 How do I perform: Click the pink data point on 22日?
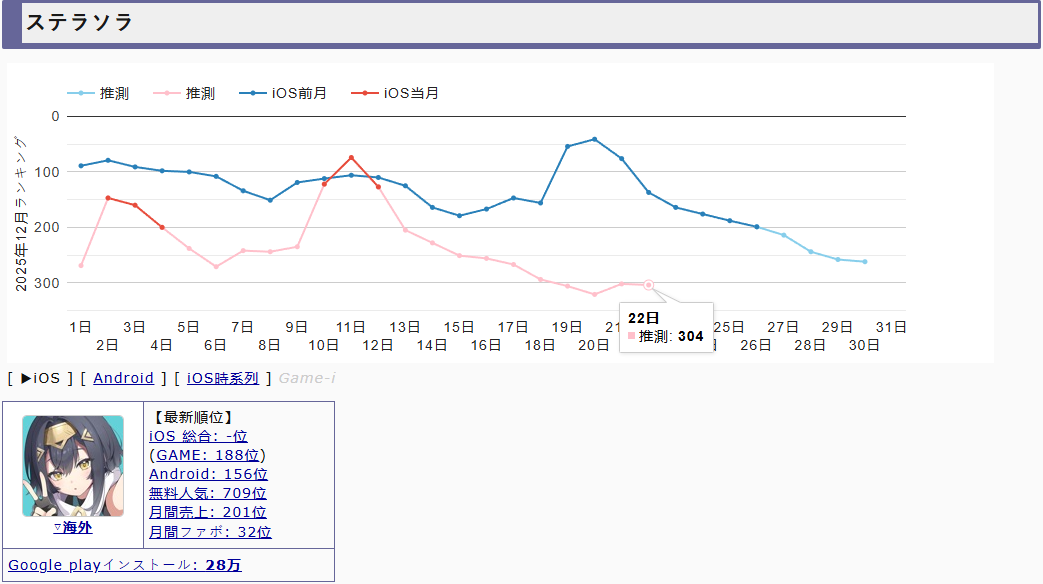click(649, 285)
